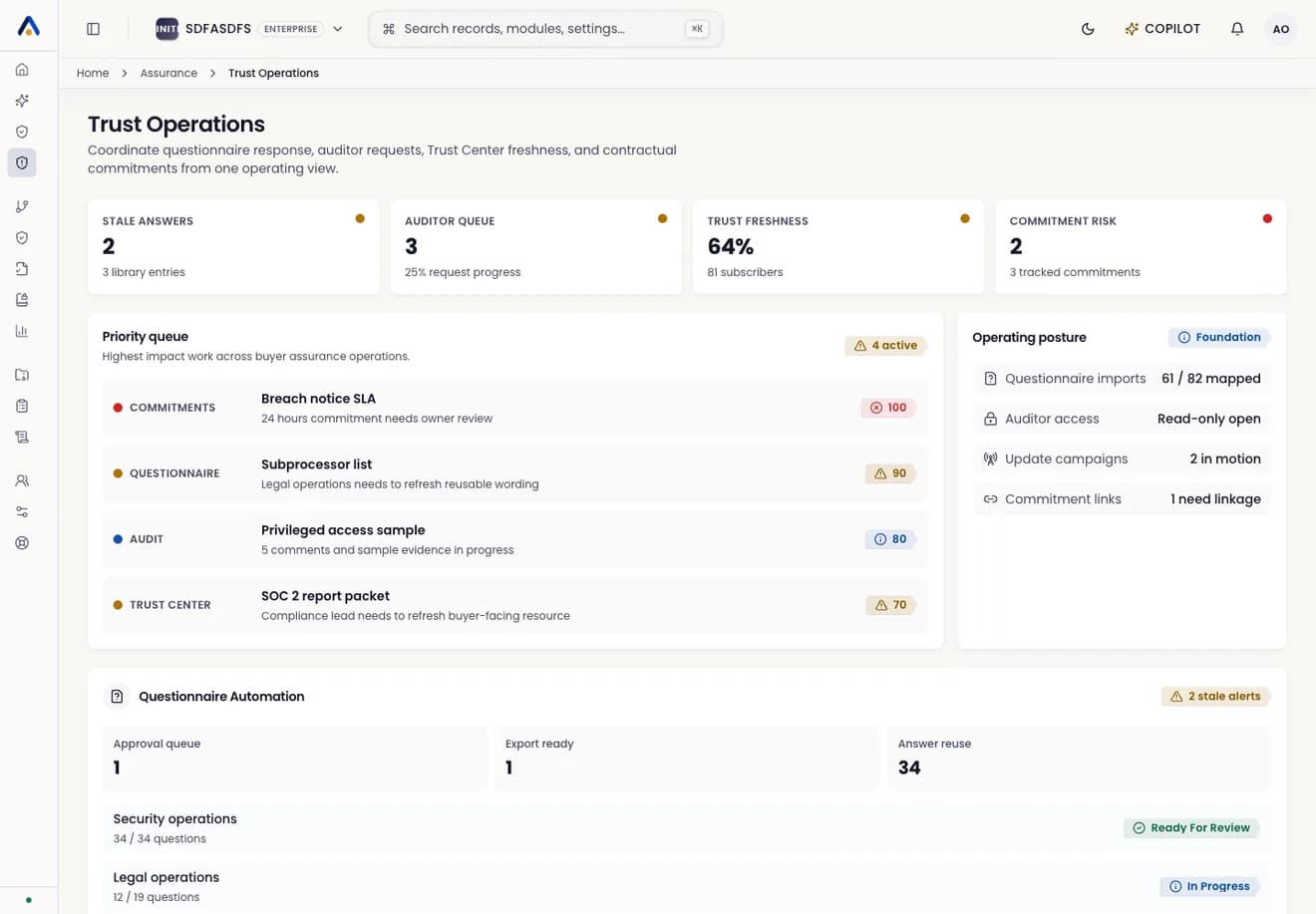The height and width of the screenshot is (914, 1316).
Task: Open the Security operations questionnaire row
Action: [687, 828]
